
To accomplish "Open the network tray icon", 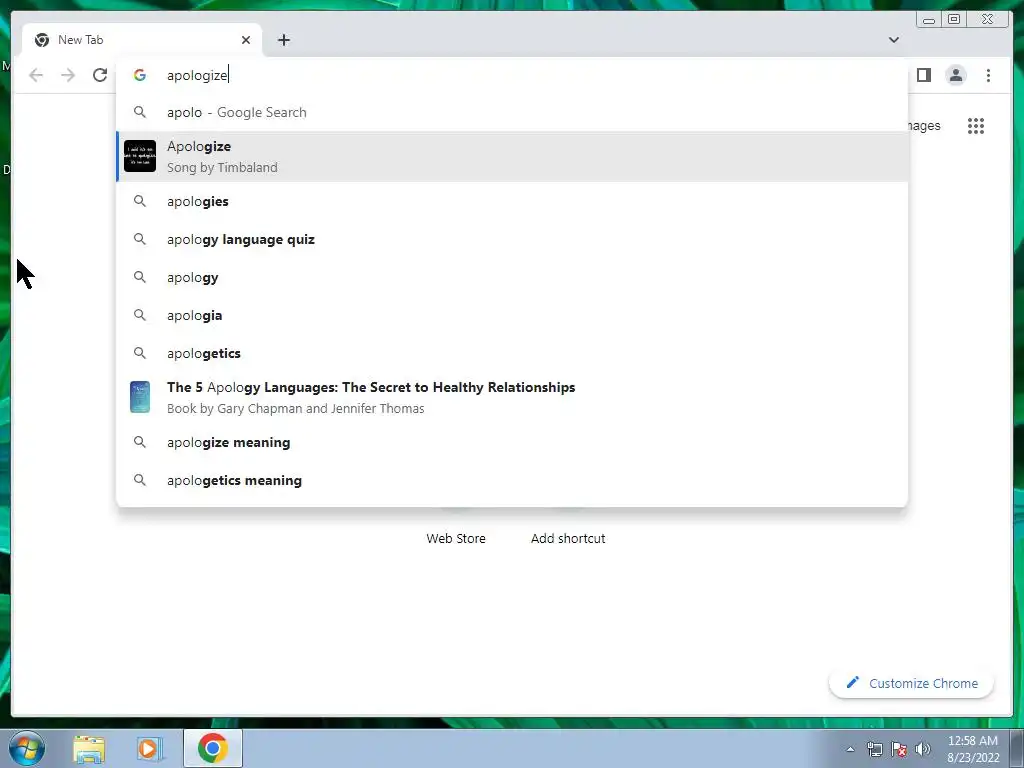I will click(874, 749).
